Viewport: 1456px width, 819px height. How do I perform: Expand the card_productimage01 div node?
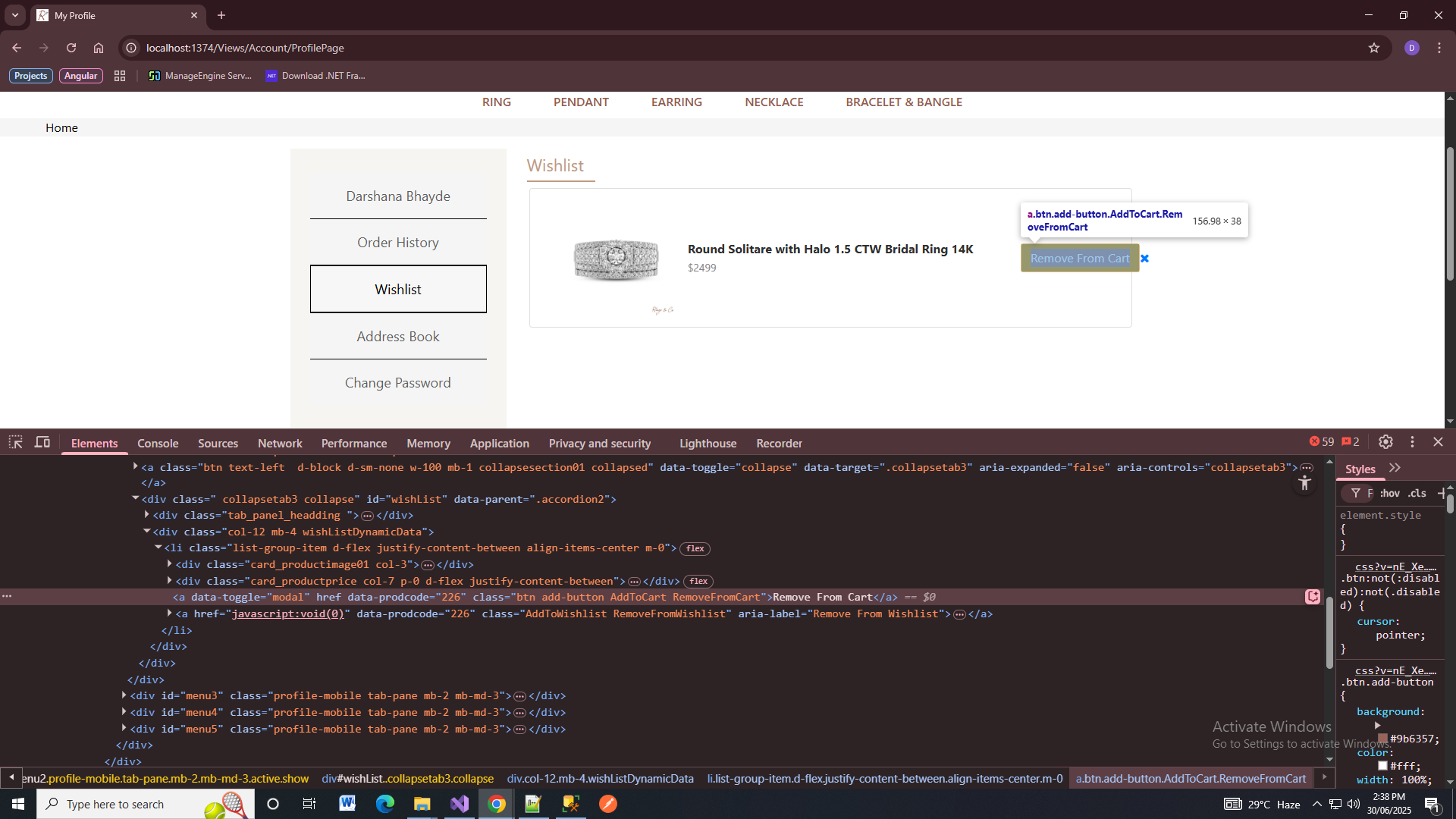[170, 564]
